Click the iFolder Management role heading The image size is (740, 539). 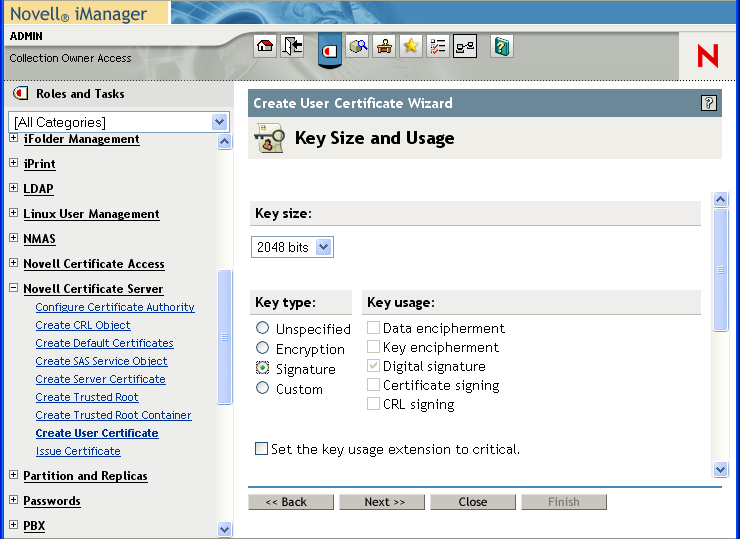pos(81,139)
